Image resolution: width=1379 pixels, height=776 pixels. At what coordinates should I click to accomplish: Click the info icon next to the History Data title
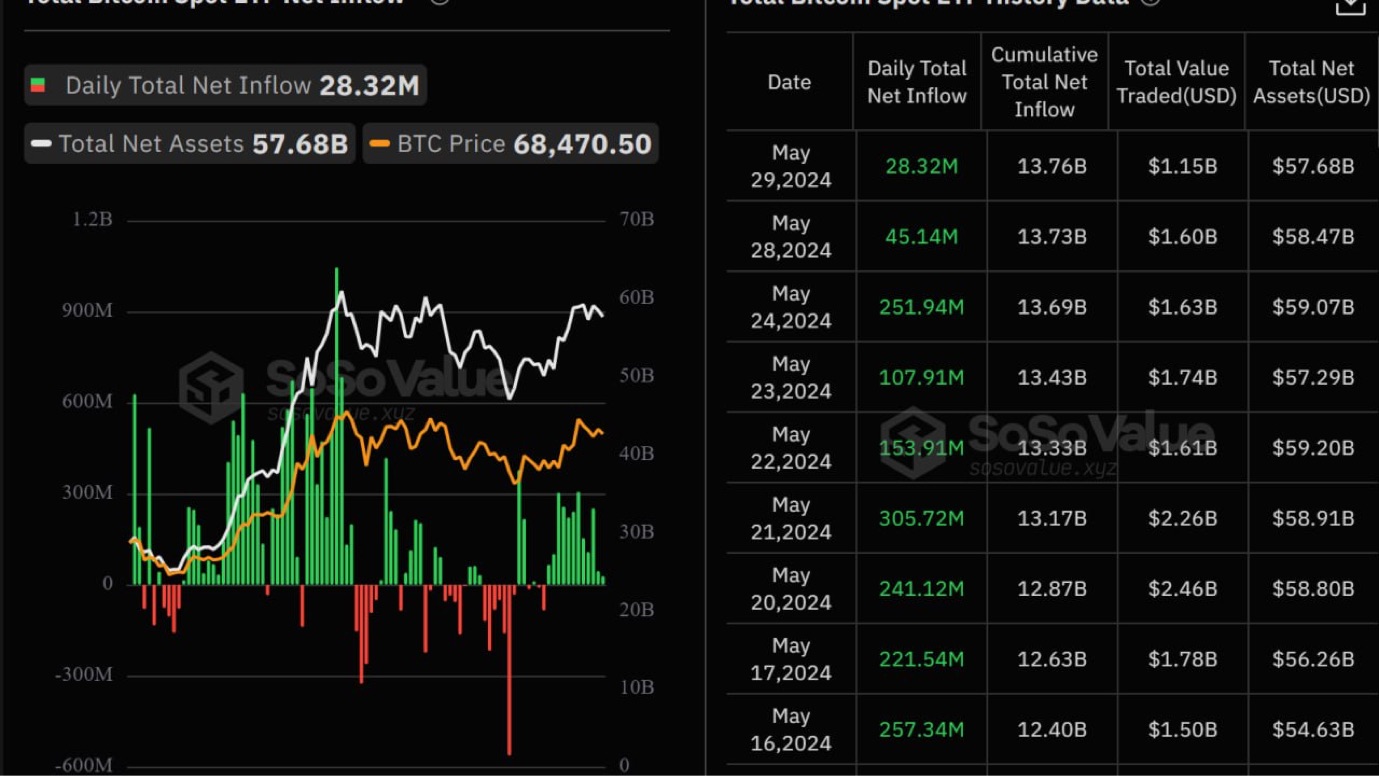tap(1150, 2)
